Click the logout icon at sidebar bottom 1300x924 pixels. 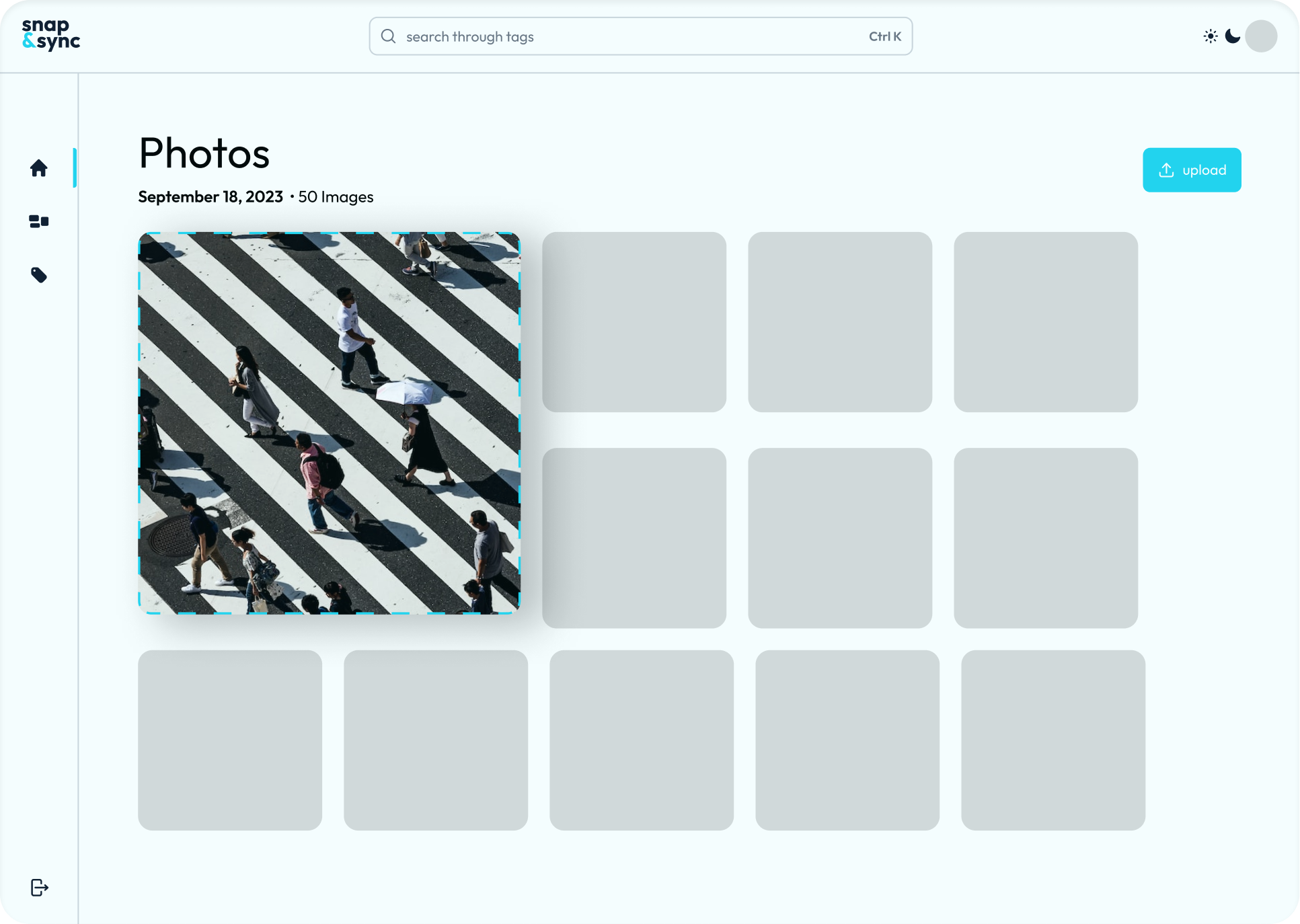[x=40, y=888]
